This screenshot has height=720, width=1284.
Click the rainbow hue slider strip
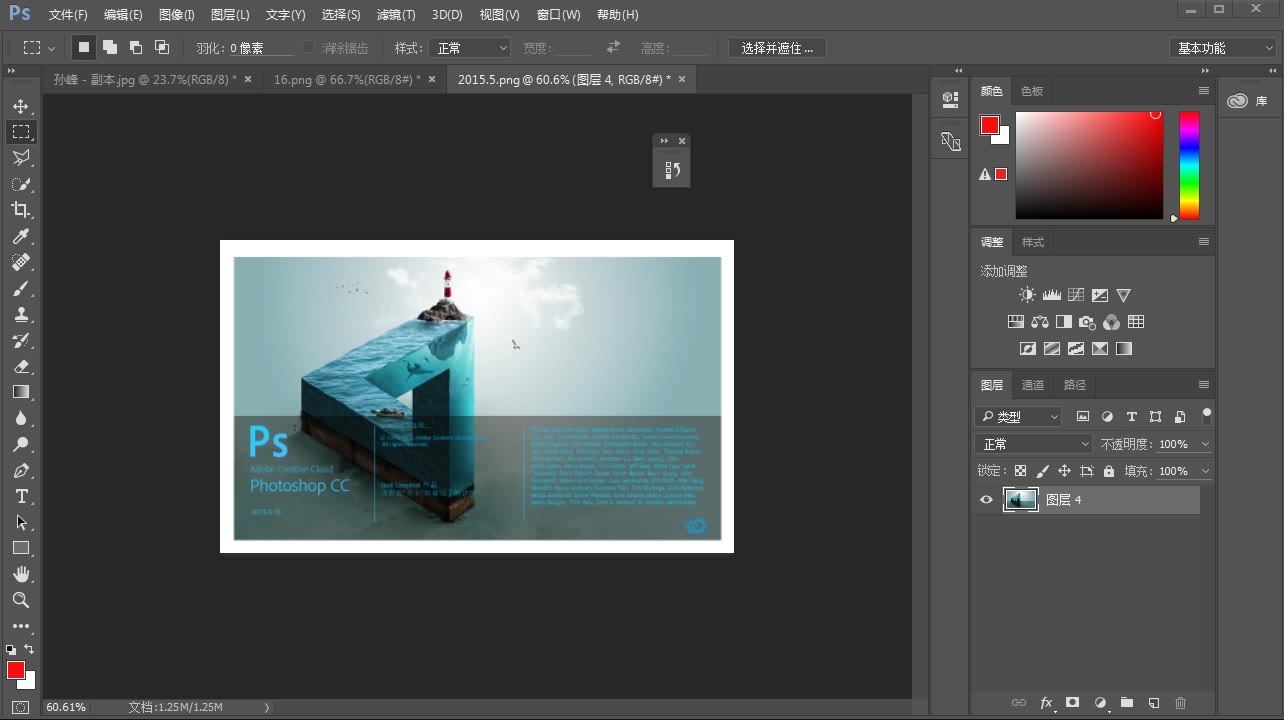(x=1189, y=165)
